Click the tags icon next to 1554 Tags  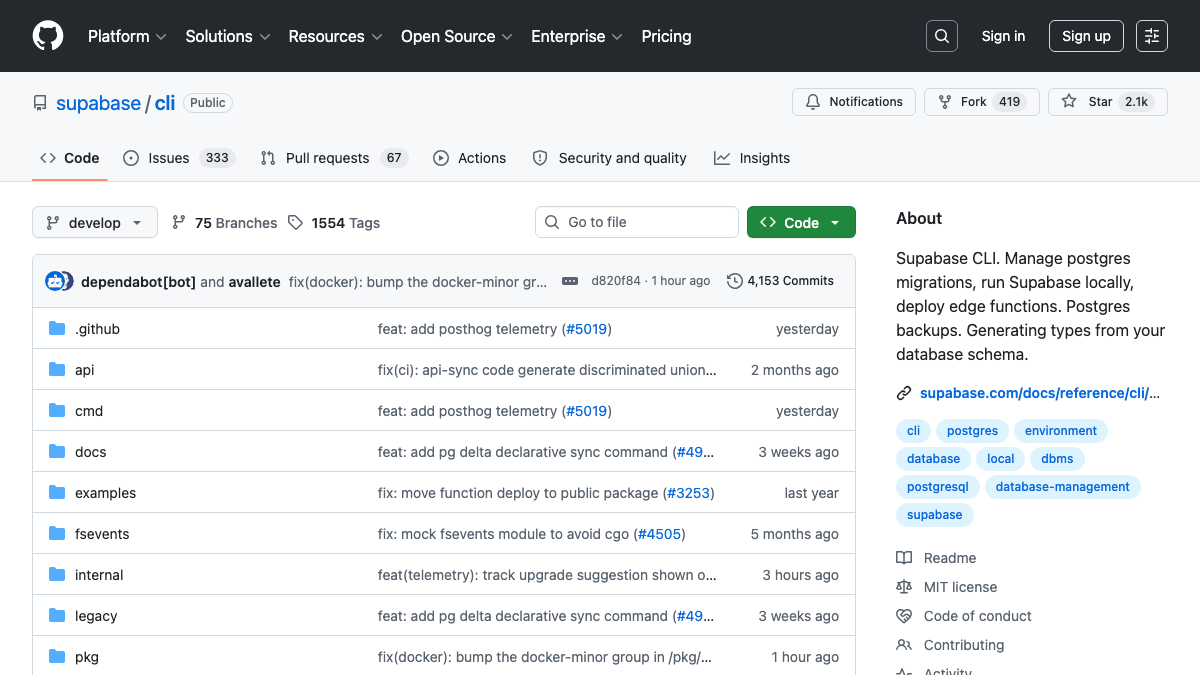(x=296, y=223)
